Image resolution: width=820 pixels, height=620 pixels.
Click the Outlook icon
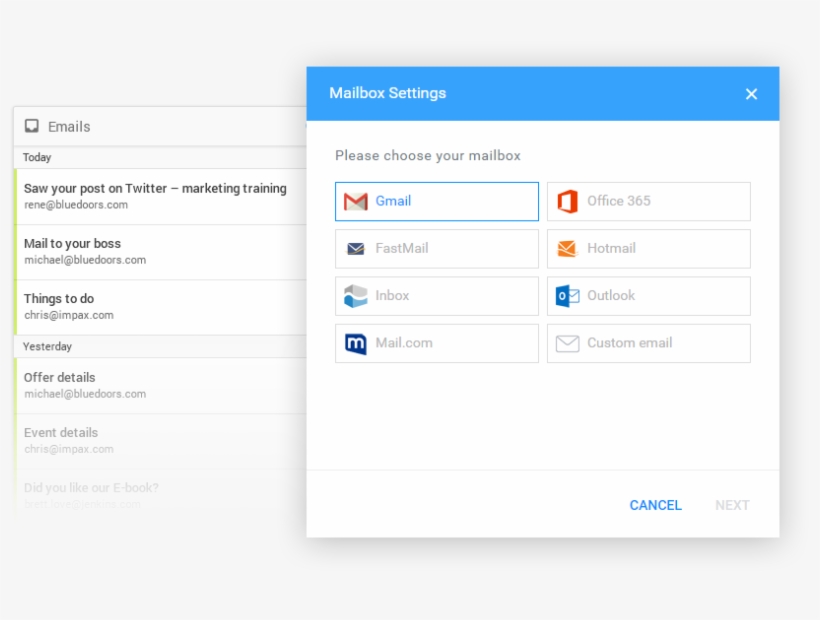(x=567, y=295)
